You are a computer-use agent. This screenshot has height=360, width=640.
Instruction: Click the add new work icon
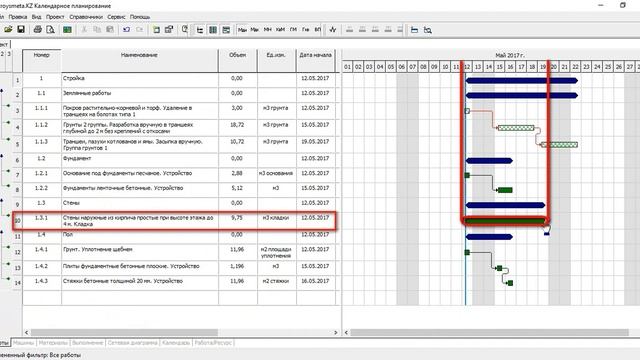tap(156, 29)
